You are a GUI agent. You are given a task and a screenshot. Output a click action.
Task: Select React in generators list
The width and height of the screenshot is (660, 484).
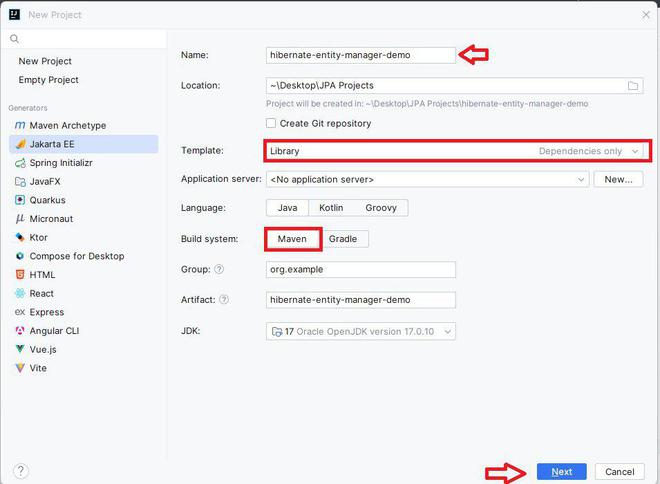pyautogui.click(x=84, y=293)
